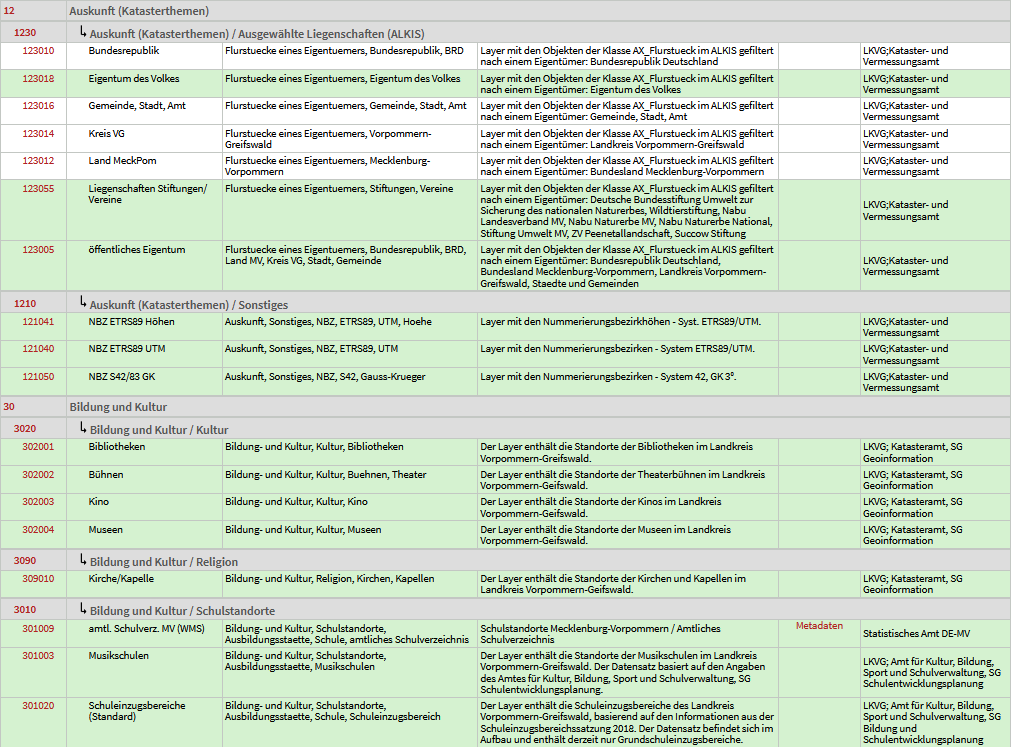Open the Metadaten link for Schulverzeichnis

tap(819, 626)
